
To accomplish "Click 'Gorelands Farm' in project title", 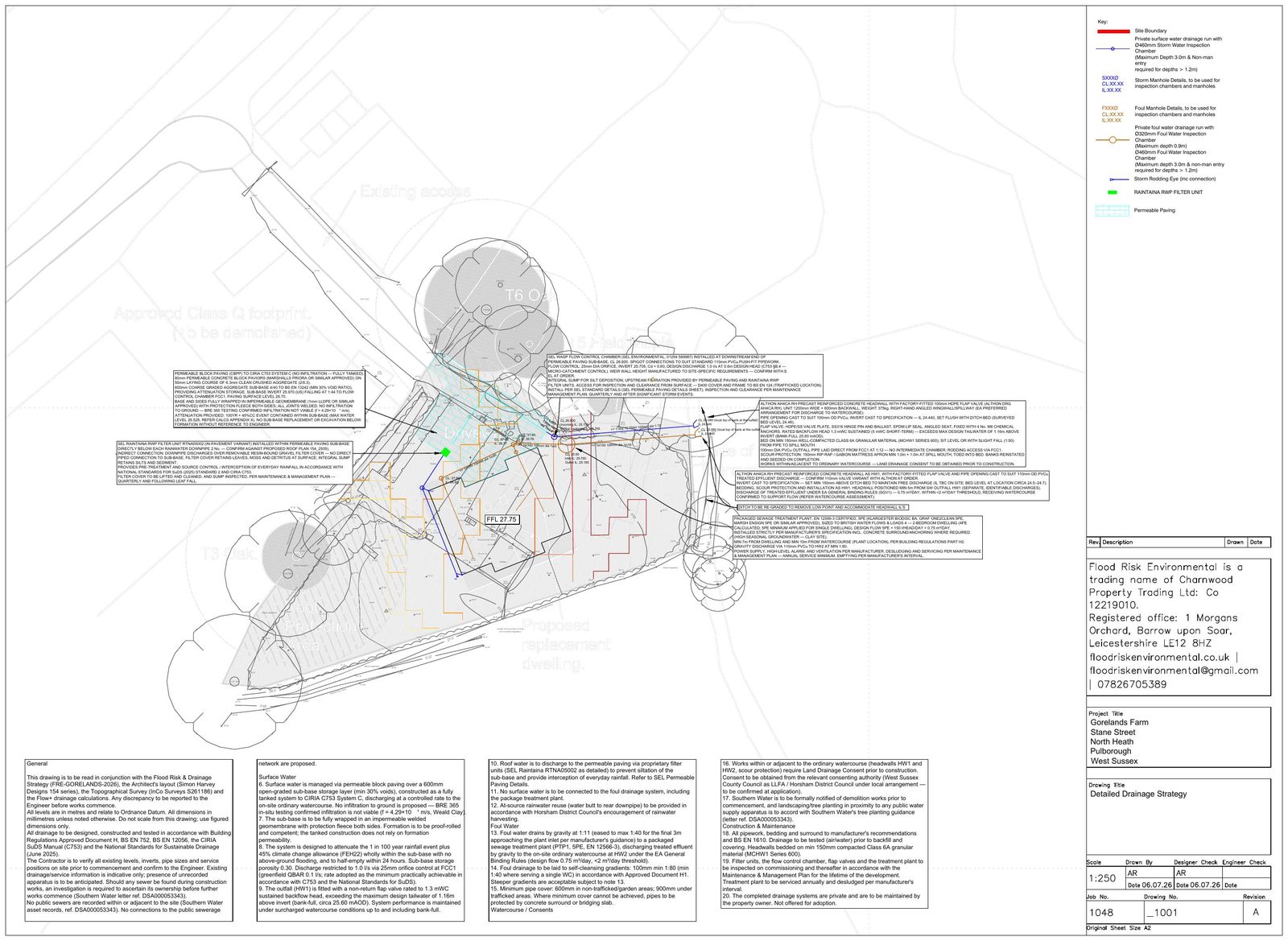I will point(1119,722).
